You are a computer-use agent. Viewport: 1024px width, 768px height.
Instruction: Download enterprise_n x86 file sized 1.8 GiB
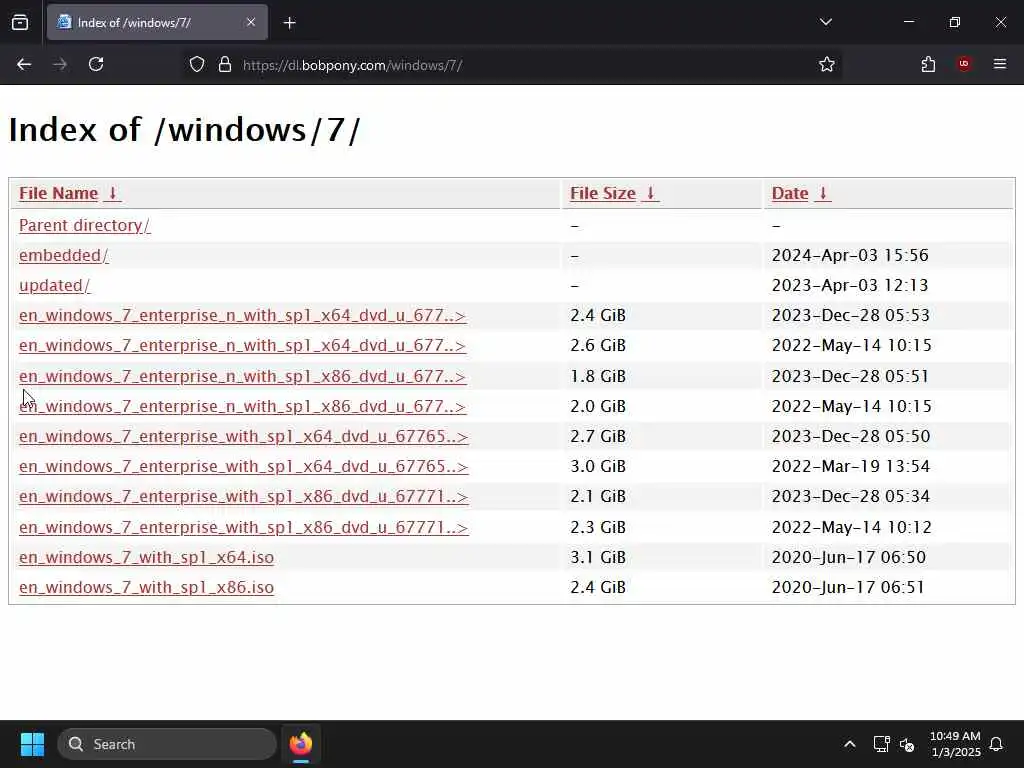tap(242, 376)
